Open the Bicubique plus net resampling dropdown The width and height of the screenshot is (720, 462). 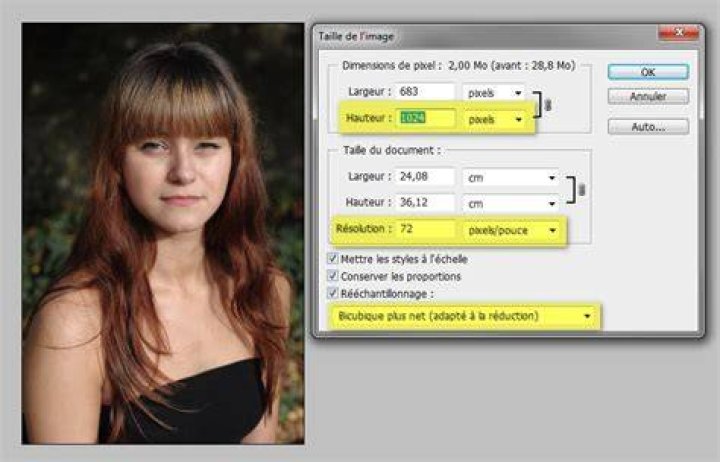[464, 316]
